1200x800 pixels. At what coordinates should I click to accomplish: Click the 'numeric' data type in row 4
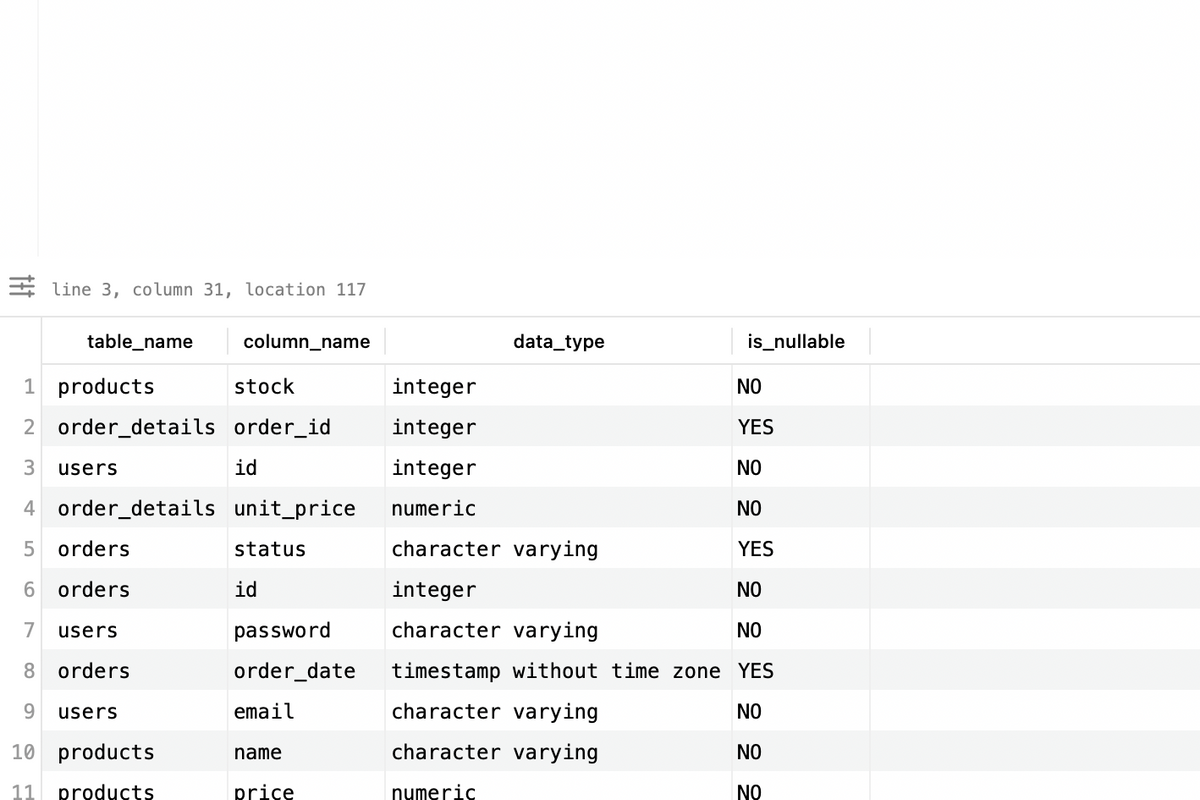[x=434, y=508]
